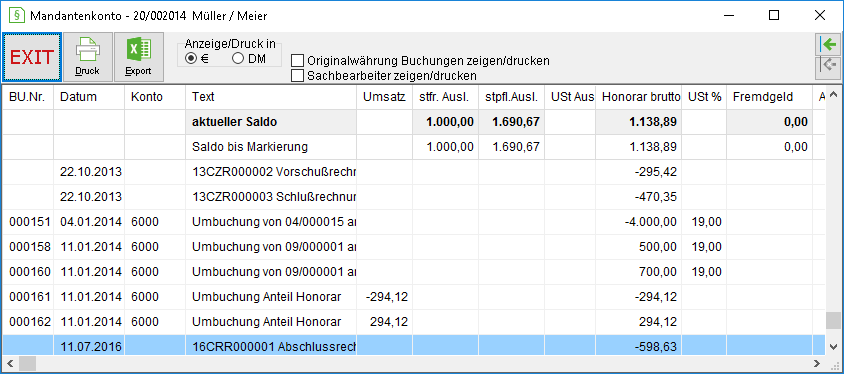Click the Fremdgeld column header
Screen dimensions: 844x374
pos(769,97)
